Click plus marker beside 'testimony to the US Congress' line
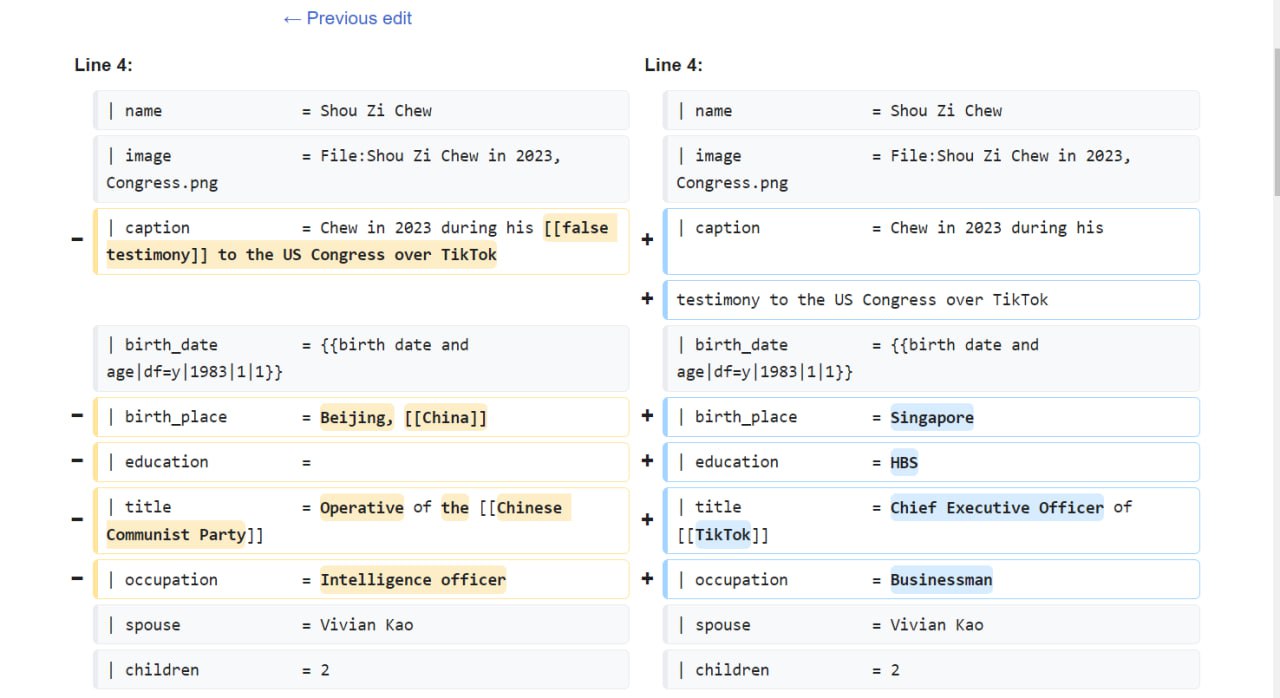The width and height of the screenshot is (1280, 698). click(x=647, y=298)
